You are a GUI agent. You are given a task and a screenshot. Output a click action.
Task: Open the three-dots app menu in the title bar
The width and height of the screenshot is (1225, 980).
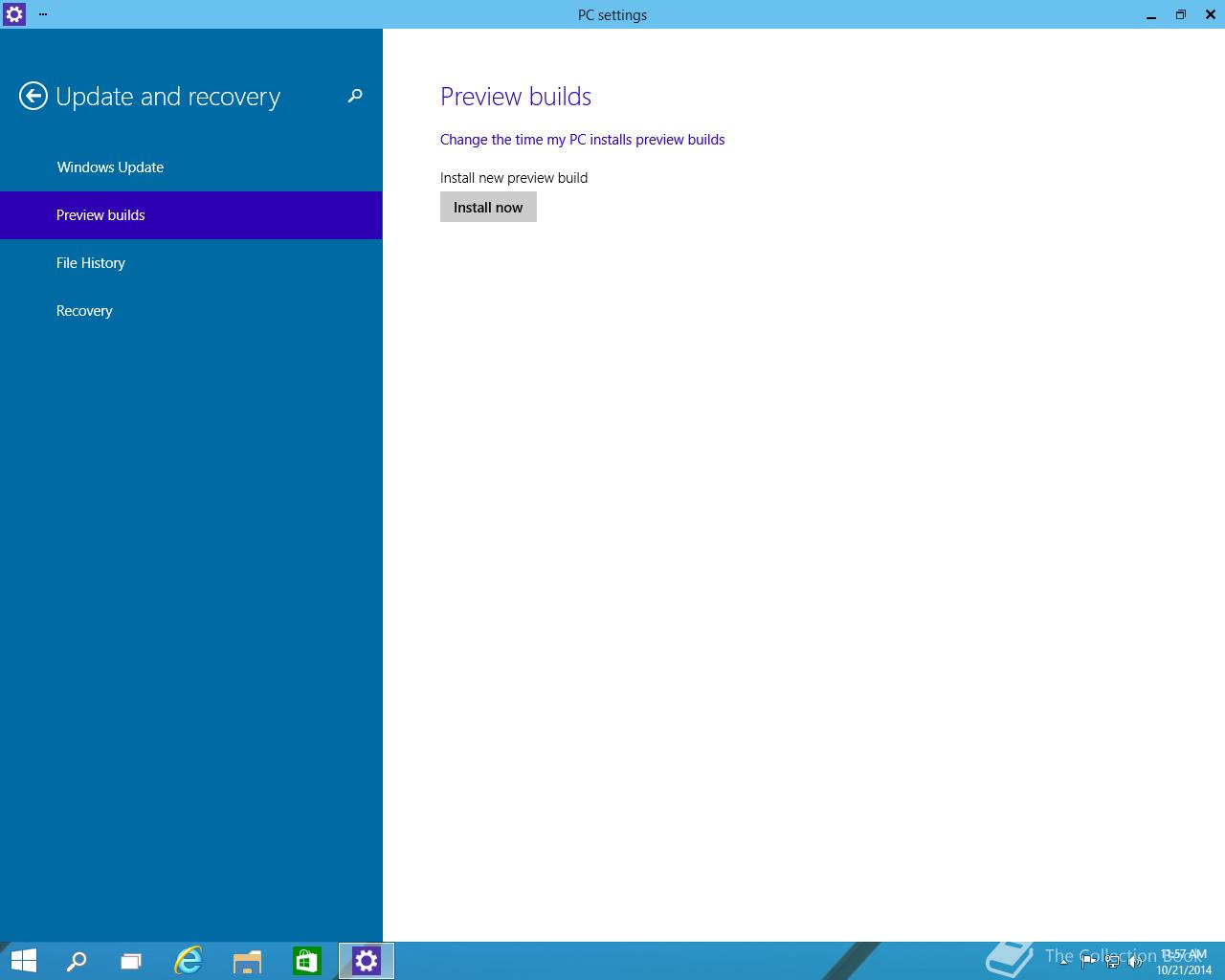[43, 14]
